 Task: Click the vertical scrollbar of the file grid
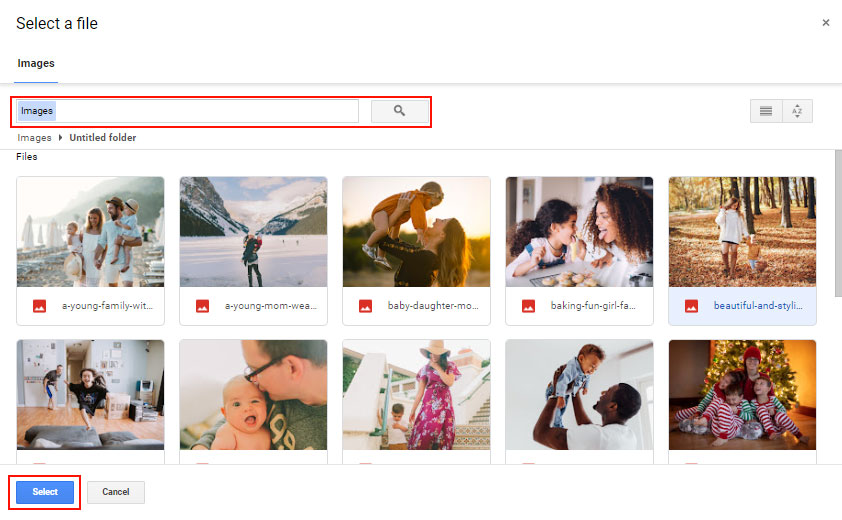[x=838, y=223]
